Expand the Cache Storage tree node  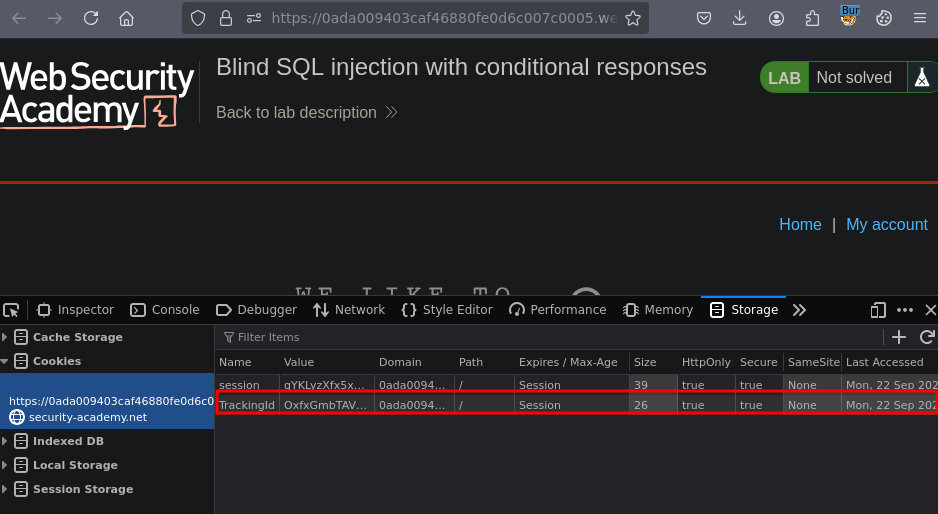pos(5,337)
